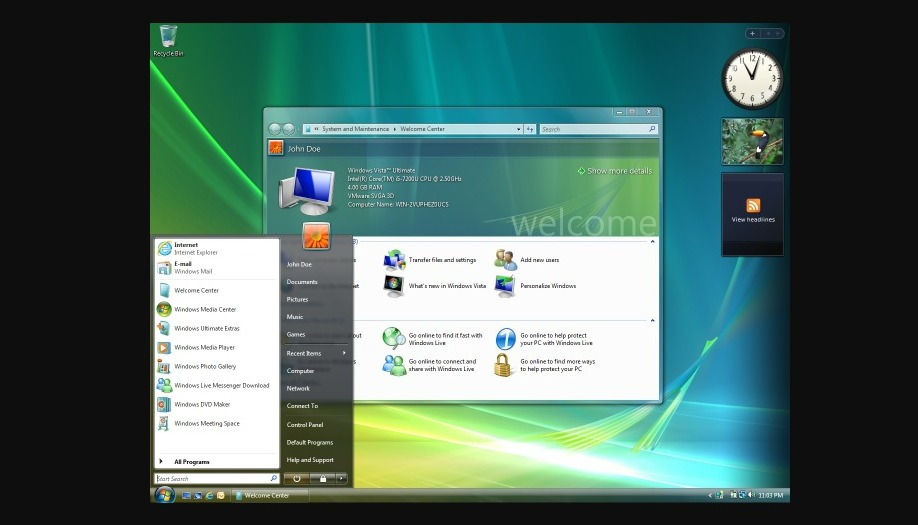The height and width of the screenshot is (525, 918).
Task: Open shutdown options arrow beside lock button
Action: (341, 479)
